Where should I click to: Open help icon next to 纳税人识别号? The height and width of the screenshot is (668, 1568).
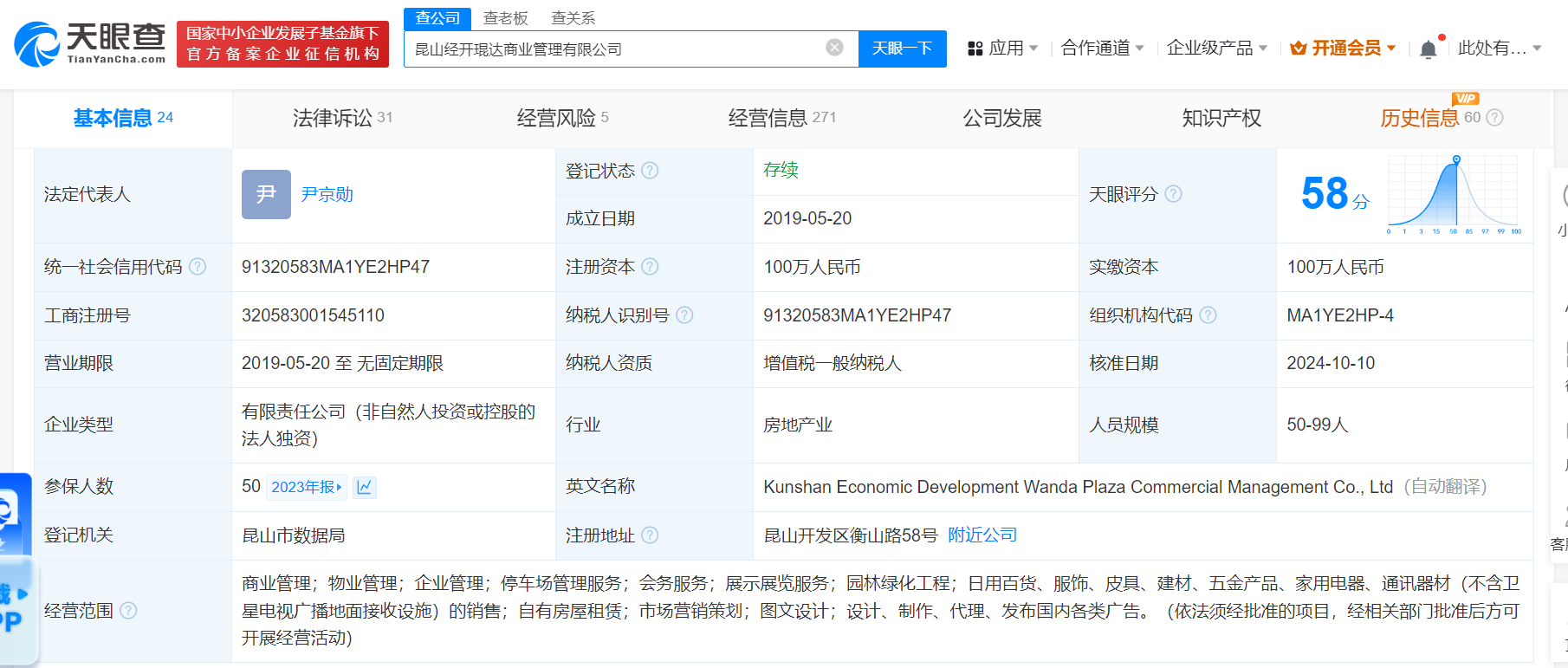(x=684, y=315)
